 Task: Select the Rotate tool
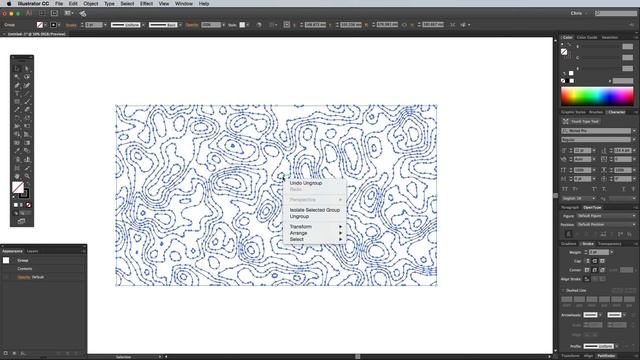pos(17,118)
